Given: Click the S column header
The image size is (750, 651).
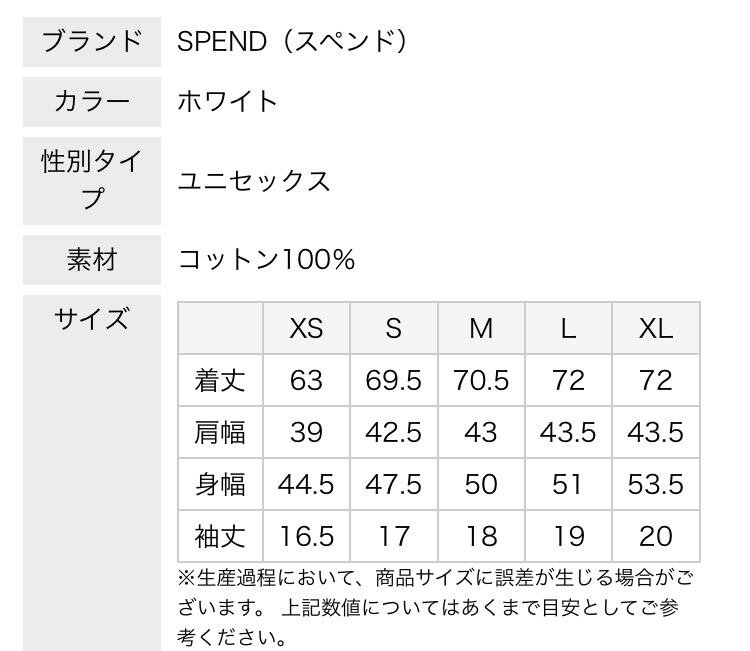Looking at the screenshot, I should (393, 328).
